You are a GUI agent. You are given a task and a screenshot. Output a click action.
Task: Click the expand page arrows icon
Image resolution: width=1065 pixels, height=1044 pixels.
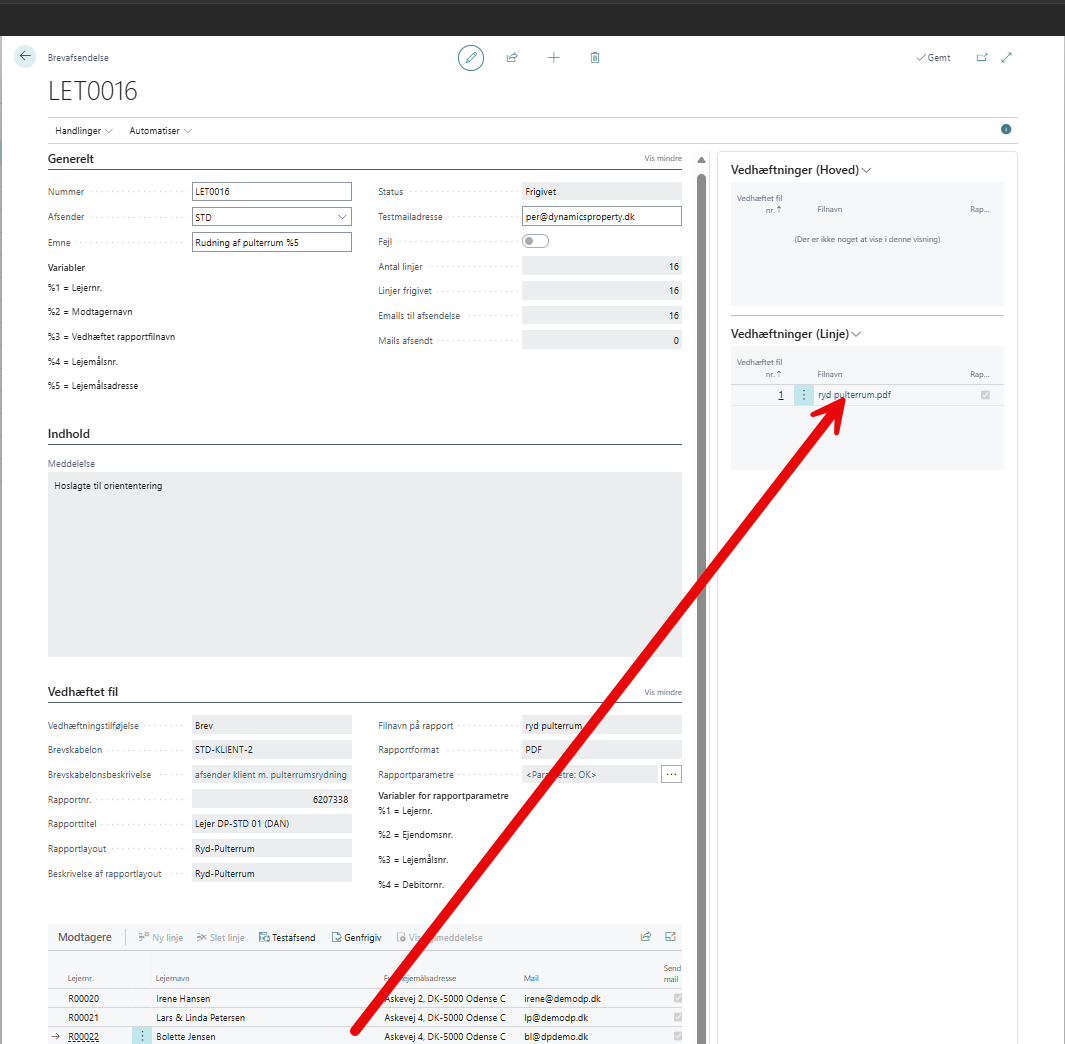point(1007,58)
